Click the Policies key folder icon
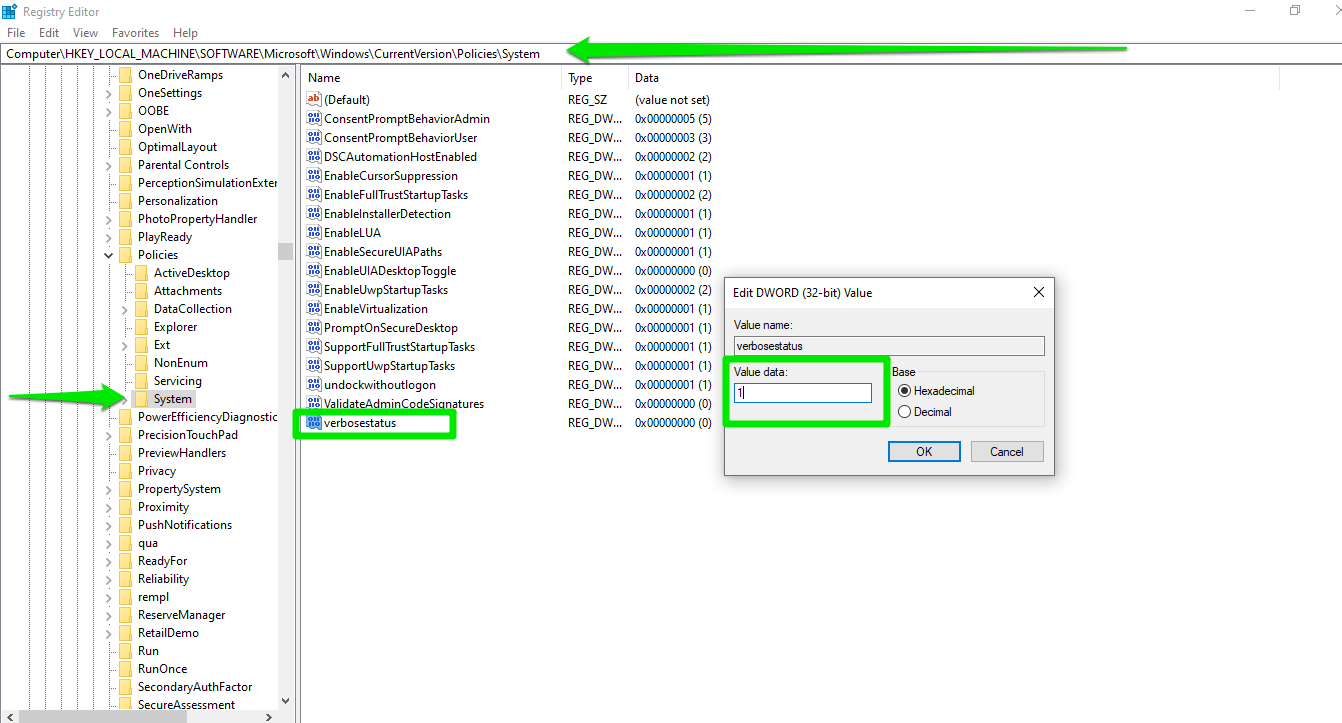 pos(125,255)
